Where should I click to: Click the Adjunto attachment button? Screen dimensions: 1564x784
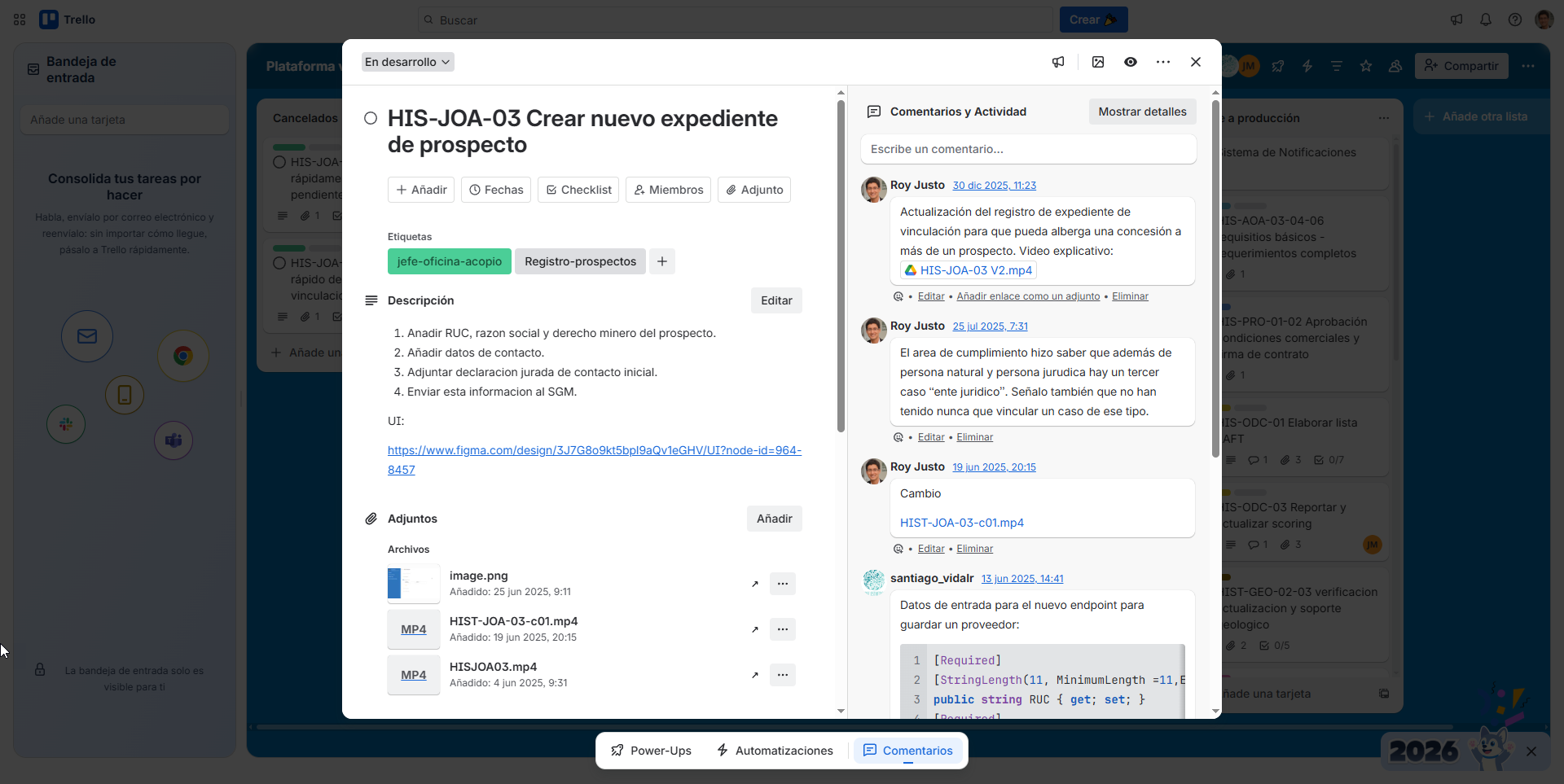(x=754, y=190)
